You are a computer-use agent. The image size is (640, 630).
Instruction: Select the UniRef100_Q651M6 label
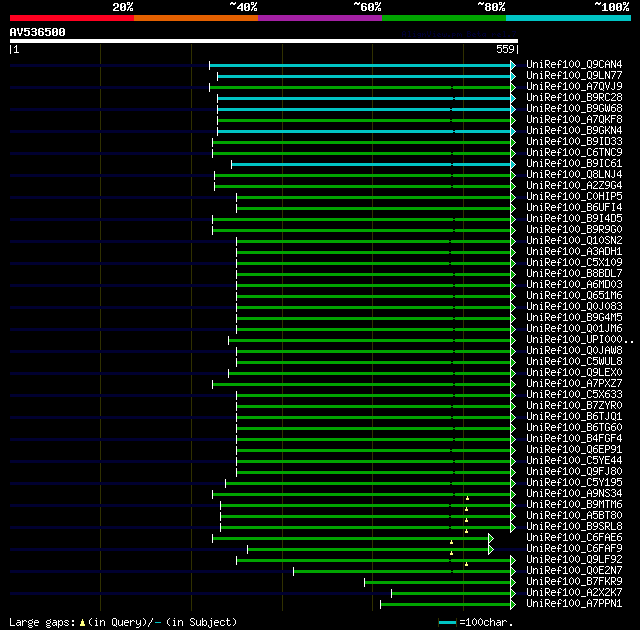(574, 296)
